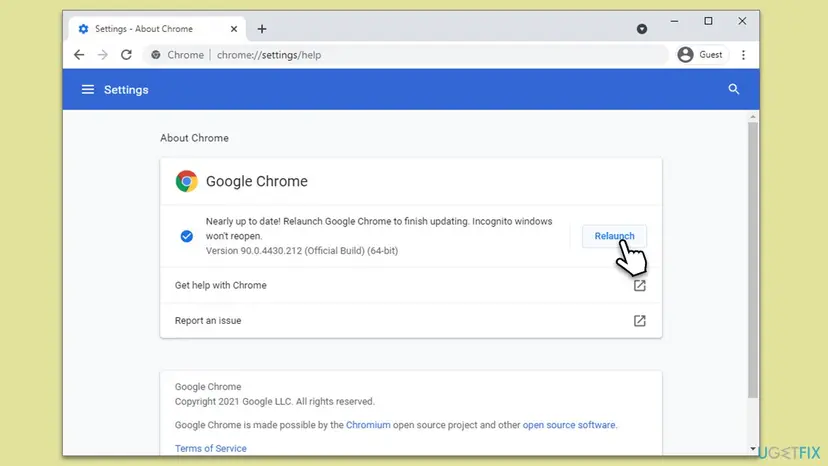Reload the page

coord(126,55)
